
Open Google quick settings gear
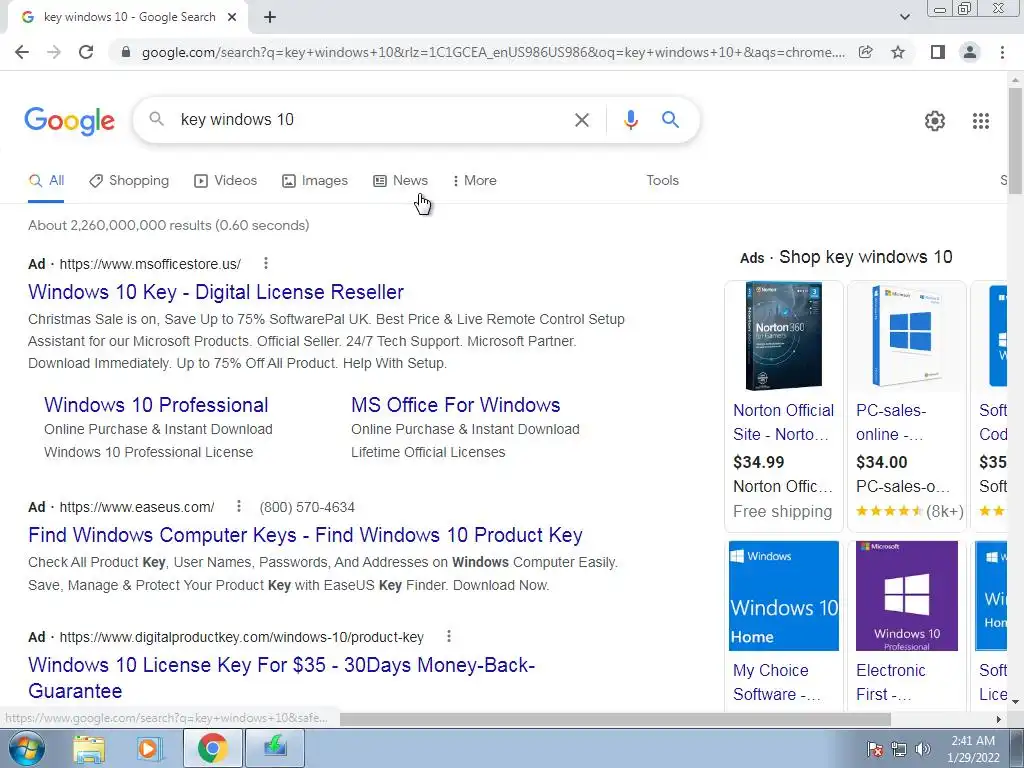pos(935,121)
